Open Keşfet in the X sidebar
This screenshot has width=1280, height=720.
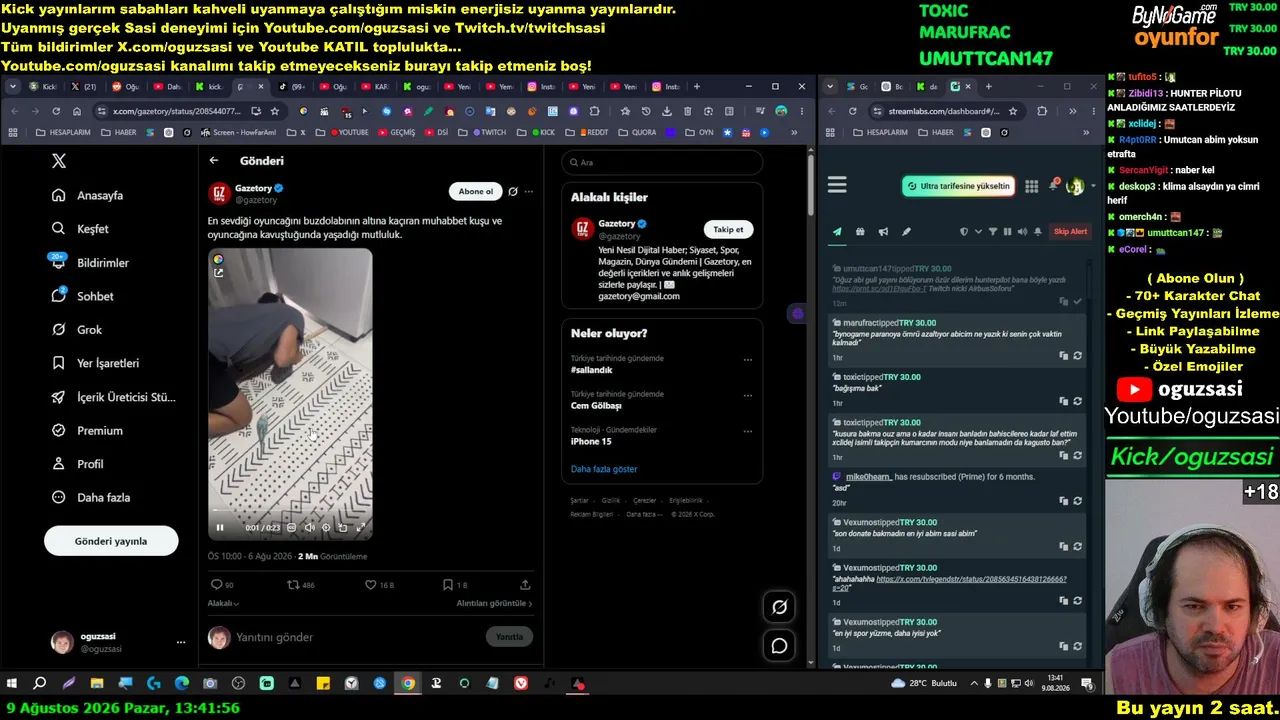click(x=81, y=229)
